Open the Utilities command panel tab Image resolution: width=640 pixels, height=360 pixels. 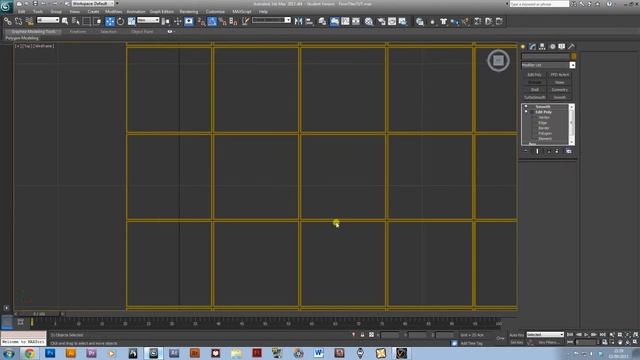pos(571,47)
